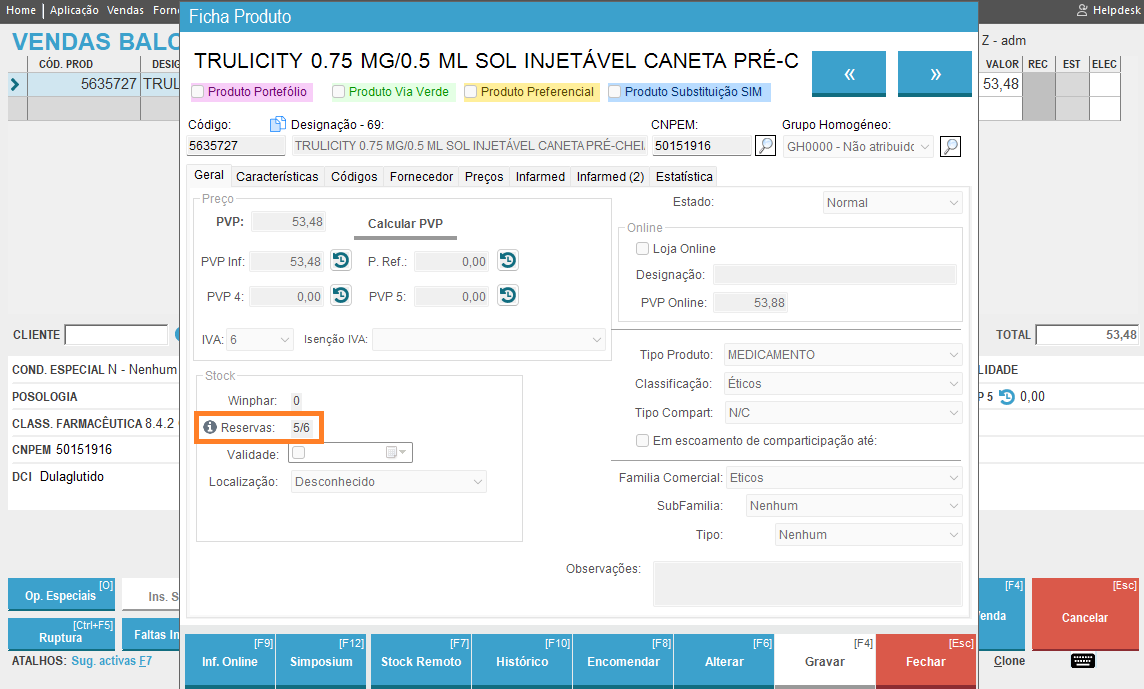The image size is (1144, 689).
Task: Open the Estatística tab
Action: [684, 177]
